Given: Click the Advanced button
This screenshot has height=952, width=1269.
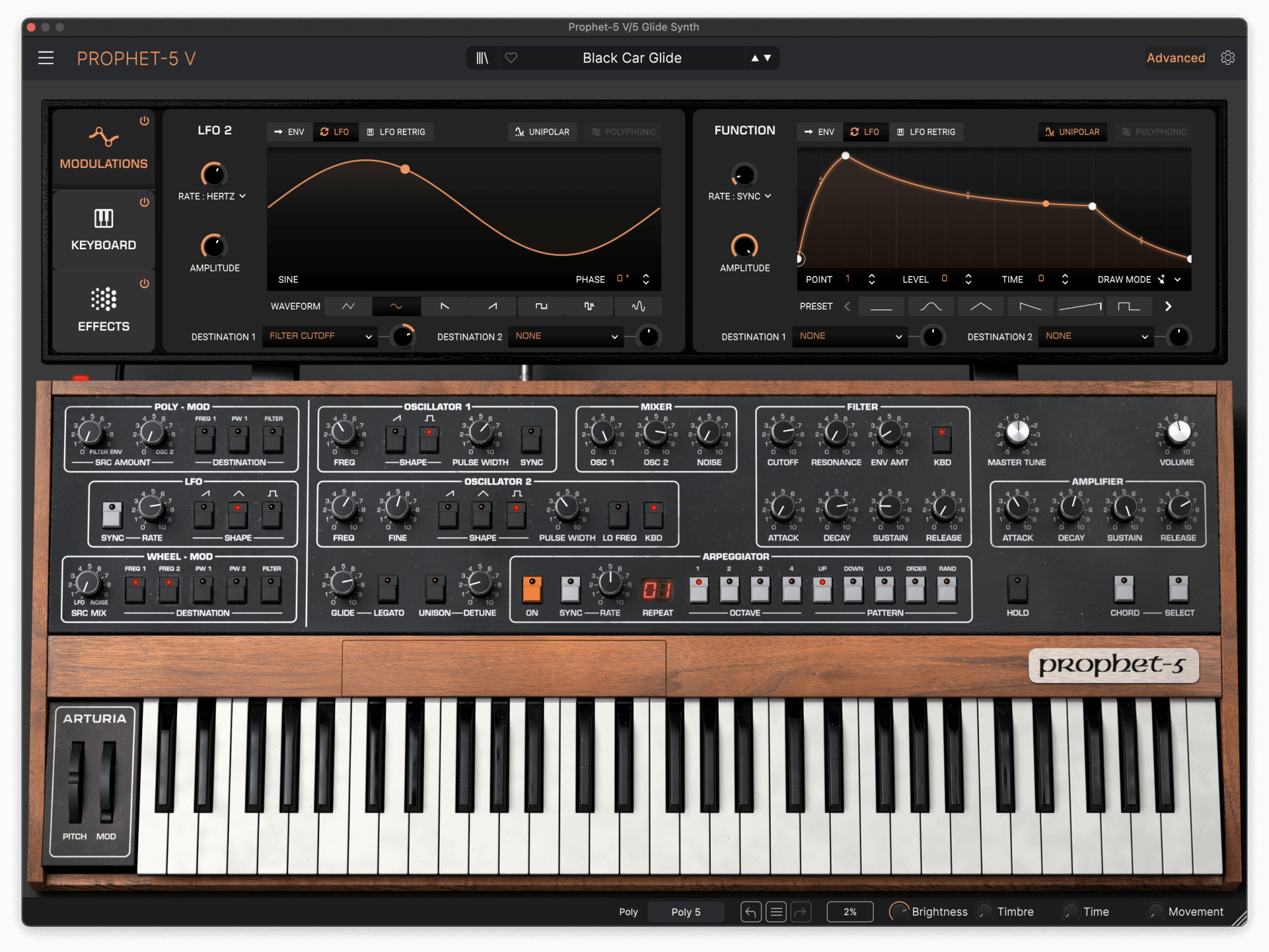Looking at the screenshot, I should point(1175,58).
